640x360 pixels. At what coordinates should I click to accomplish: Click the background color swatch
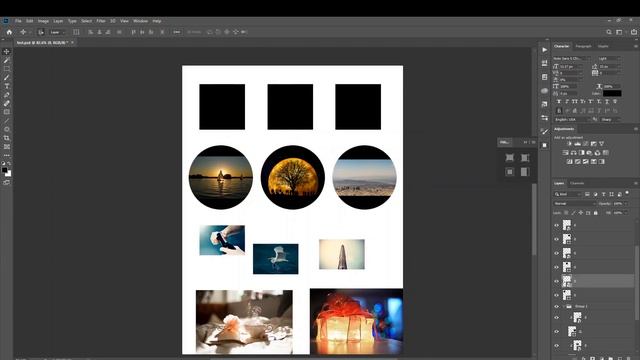pyautogui.click(x=9, y=174)
